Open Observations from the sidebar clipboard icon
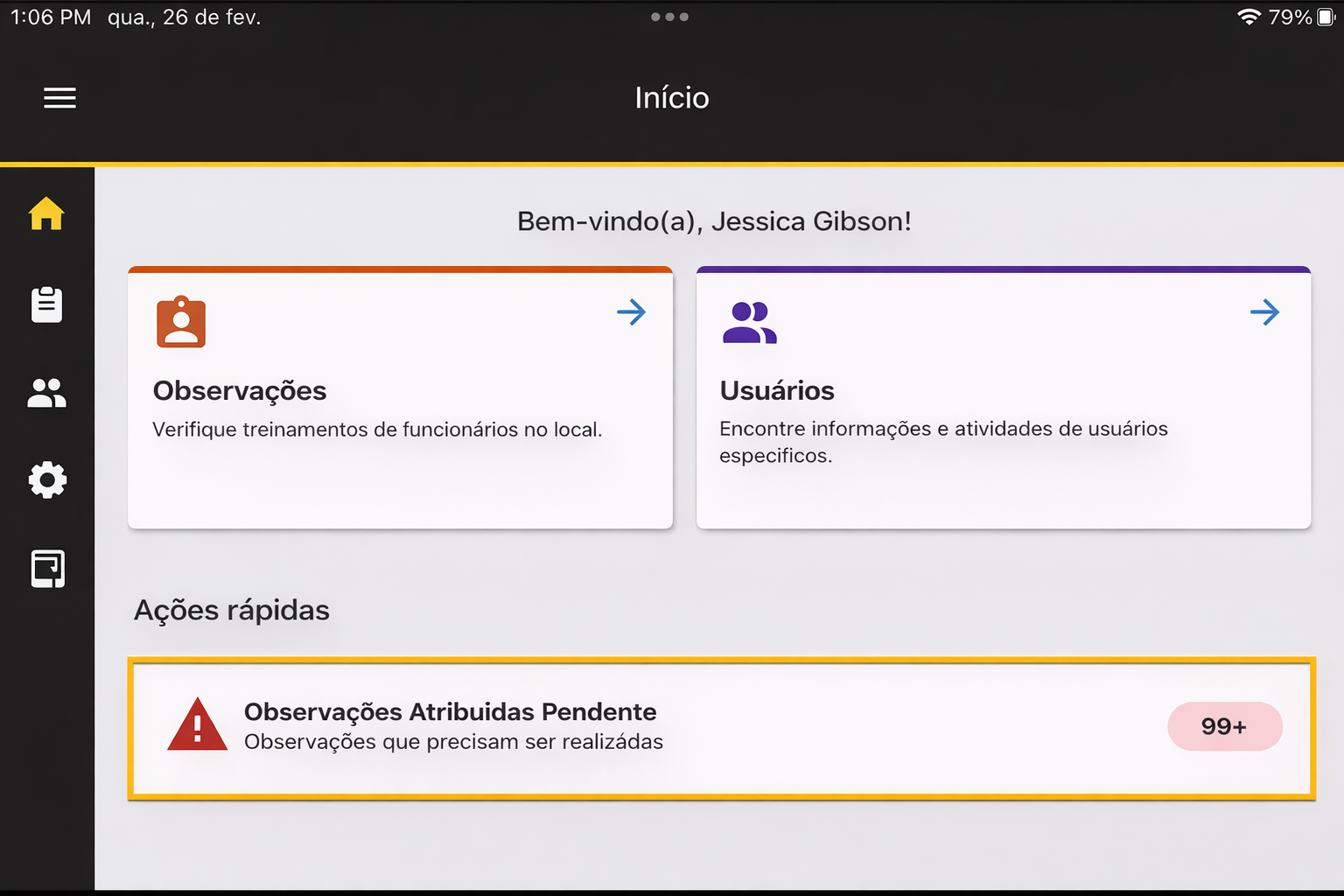This screenshot has width=1344, height=896. 46,304
